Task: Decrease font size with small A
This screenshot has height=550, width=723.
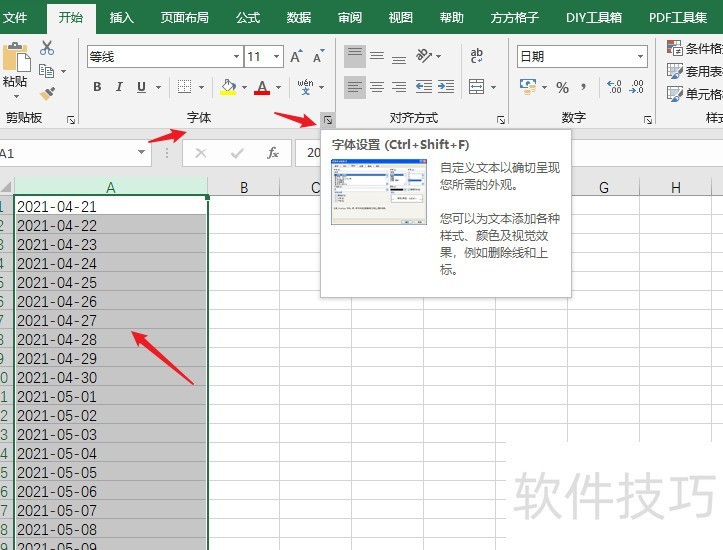Action: [318, 56]
